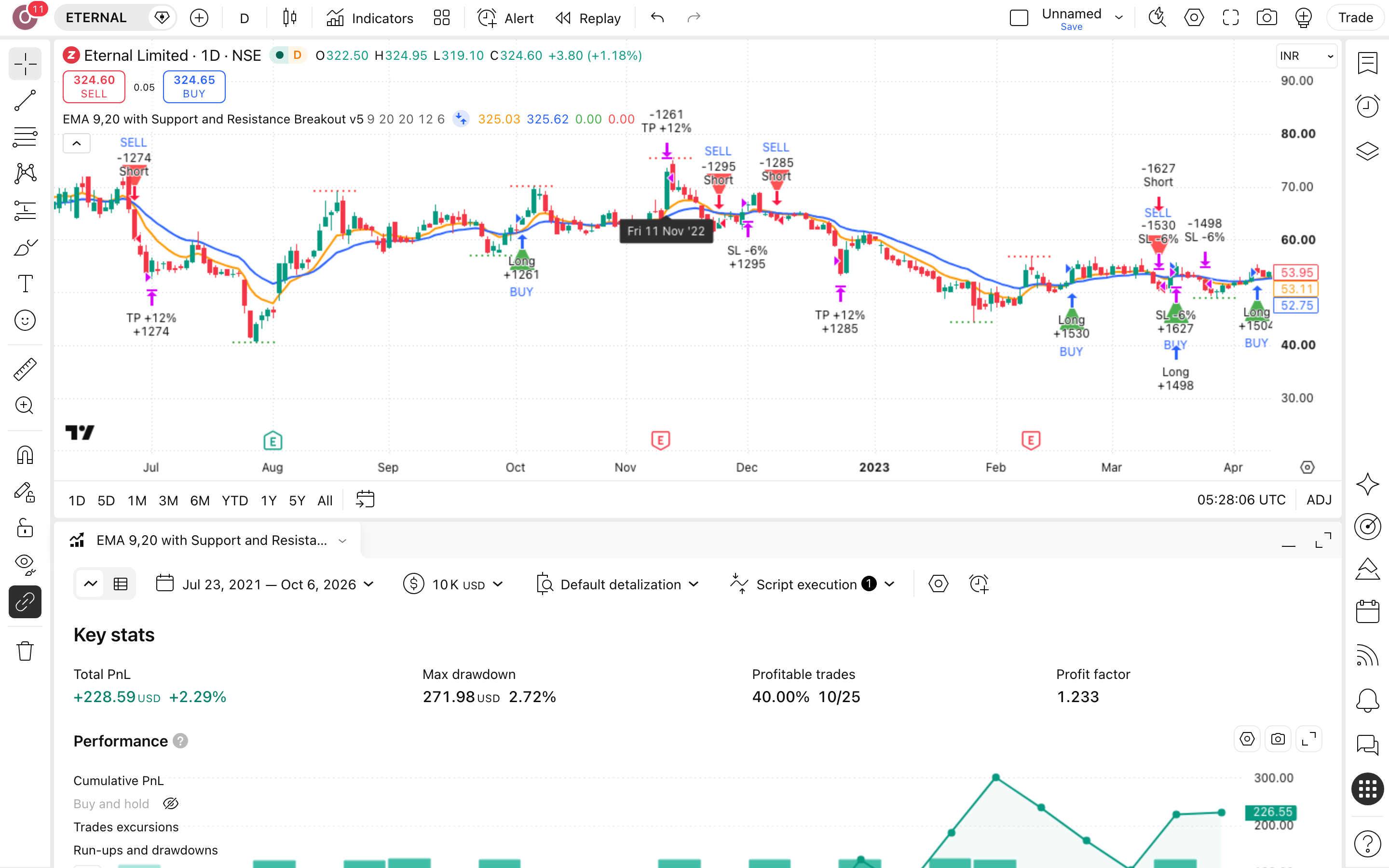Enter fullscreen mode
The width and height of the screenshot is (1389, 868).
(1231, 18)
